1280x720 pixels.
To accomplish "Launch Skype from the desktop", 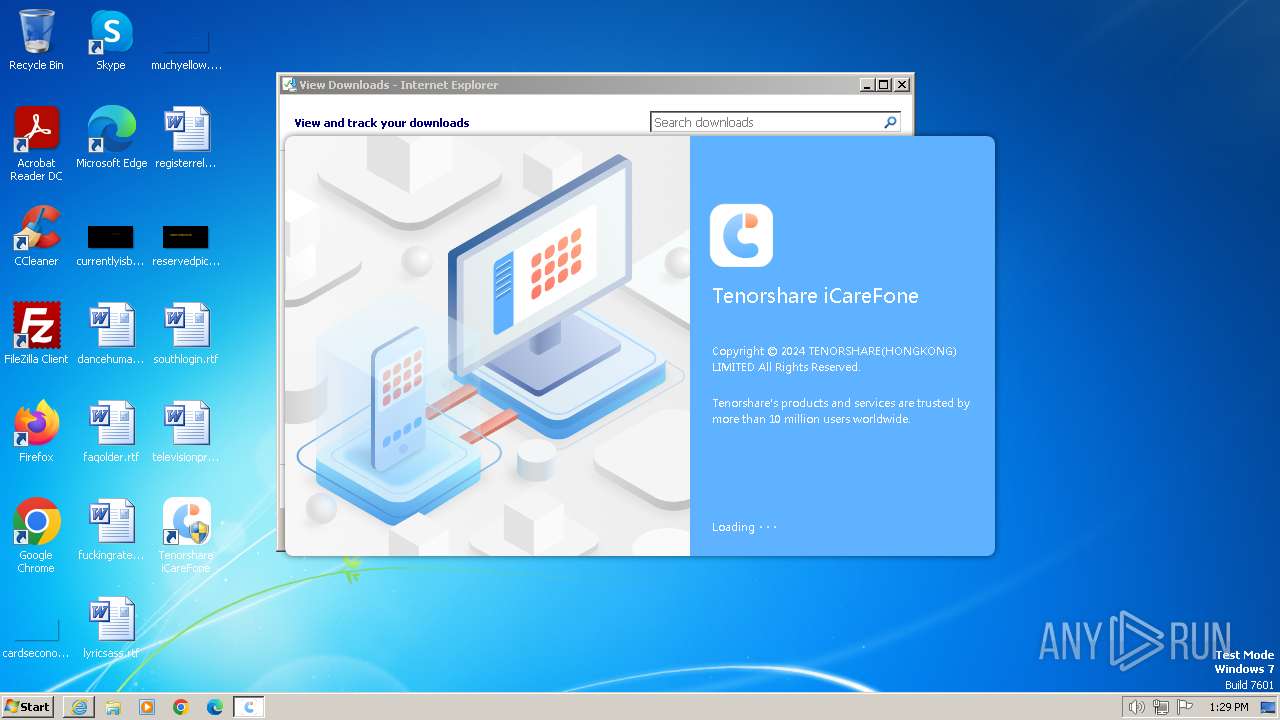I will click(111, 40).
